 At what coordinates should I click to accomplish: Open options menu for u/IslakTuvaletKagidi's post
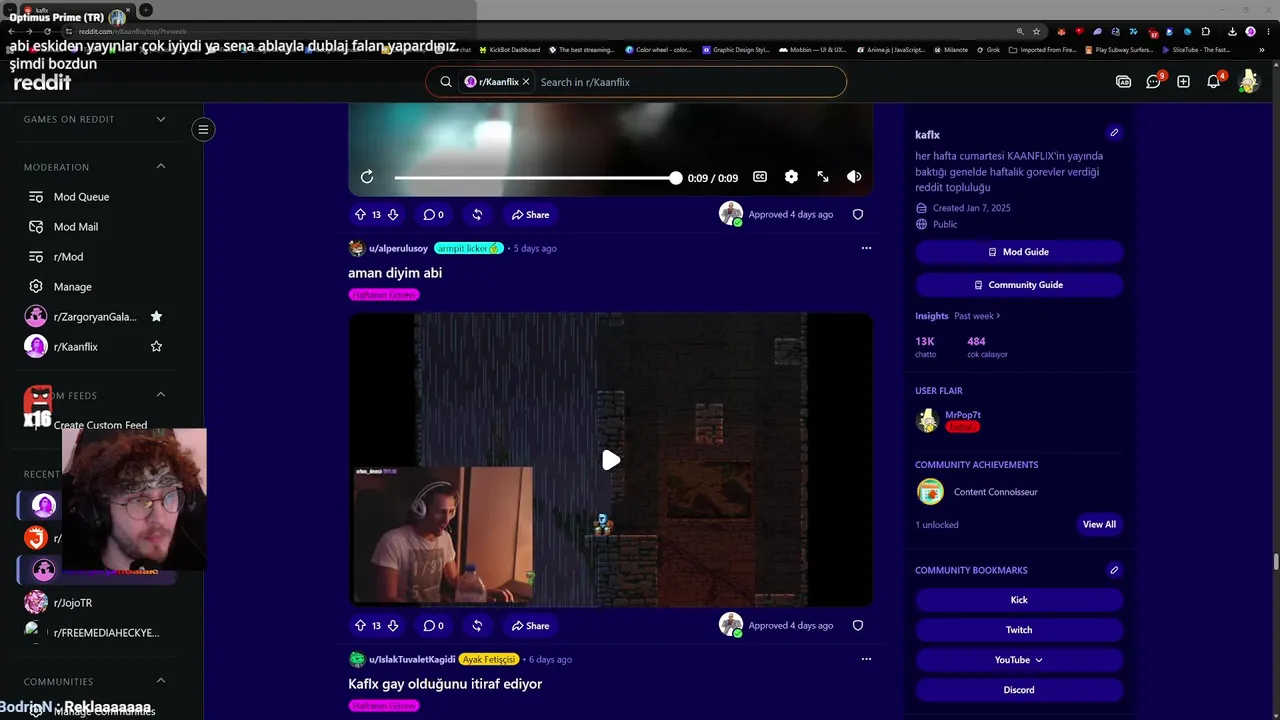(x=866, y=659)
